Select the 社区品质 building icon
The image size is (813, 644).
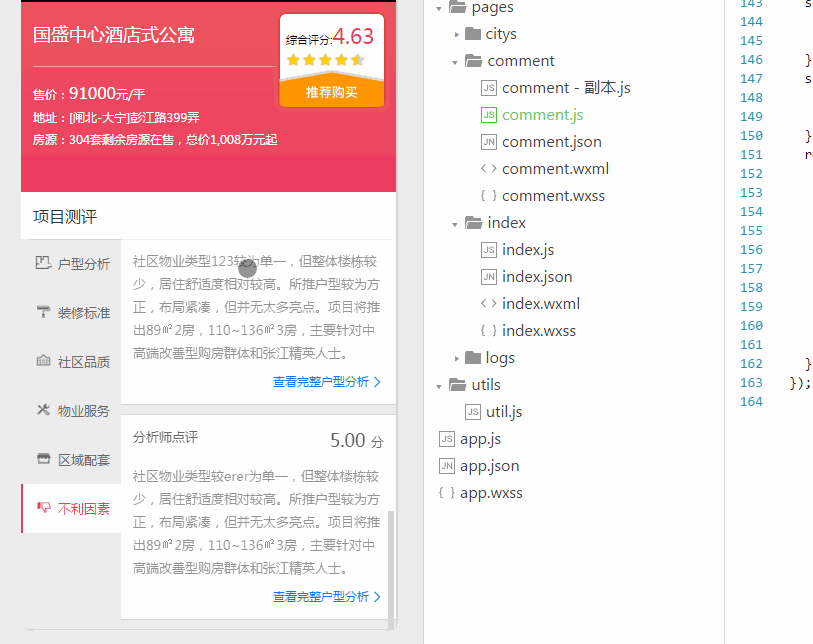pos(43,360)
